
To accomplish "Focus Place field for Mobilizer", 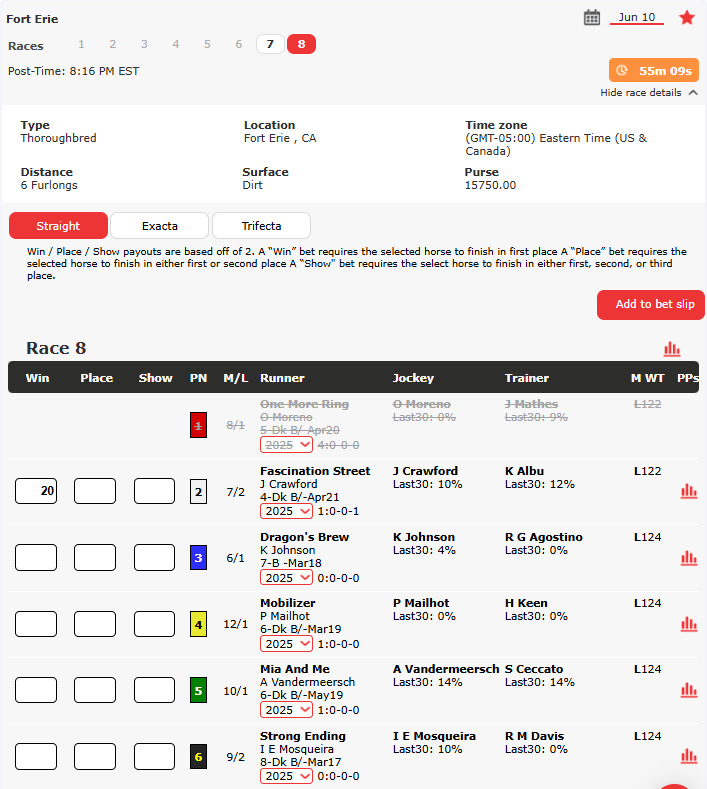I will [x=95, y=624].
